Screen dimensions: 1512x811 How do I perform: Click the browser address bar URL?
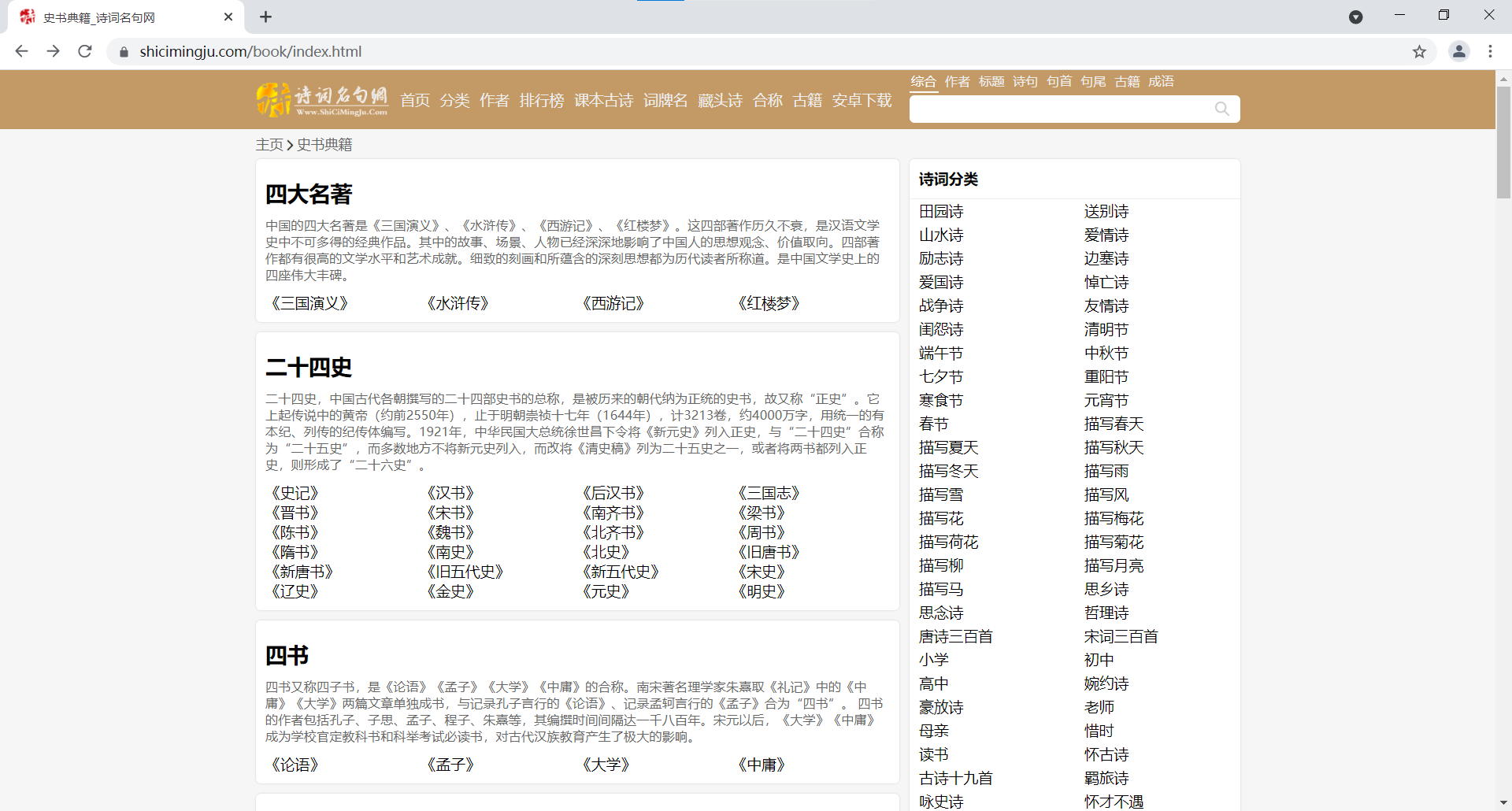(250, 51)
